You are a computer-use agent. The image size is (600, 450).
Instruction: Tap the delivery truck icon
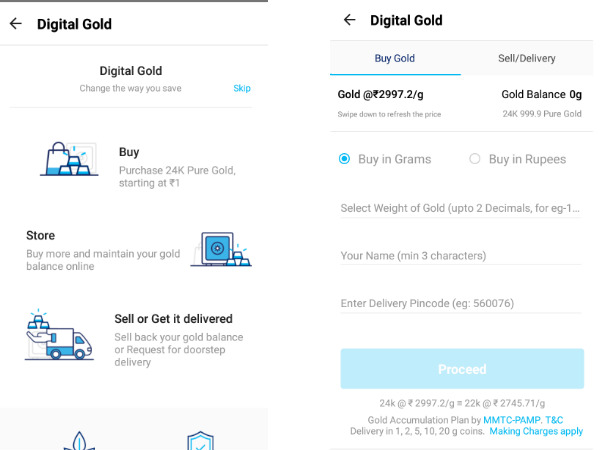point(59,336)
